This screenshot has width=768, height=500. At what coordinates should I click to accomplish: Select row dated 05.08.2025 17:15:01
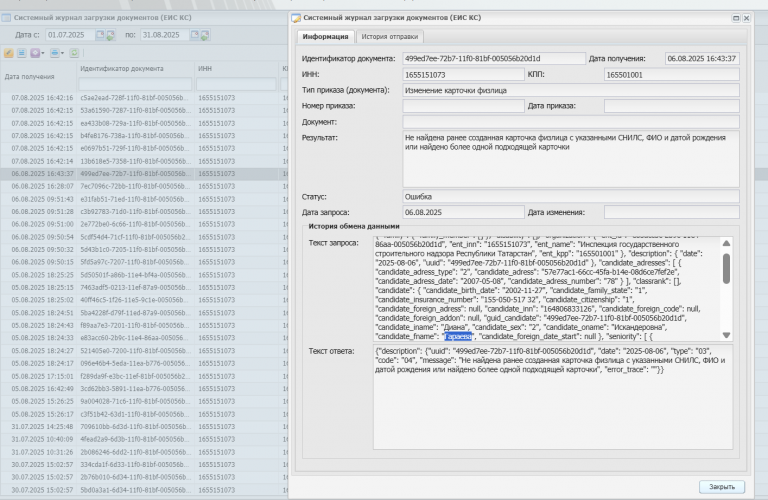tap(144, 376)
